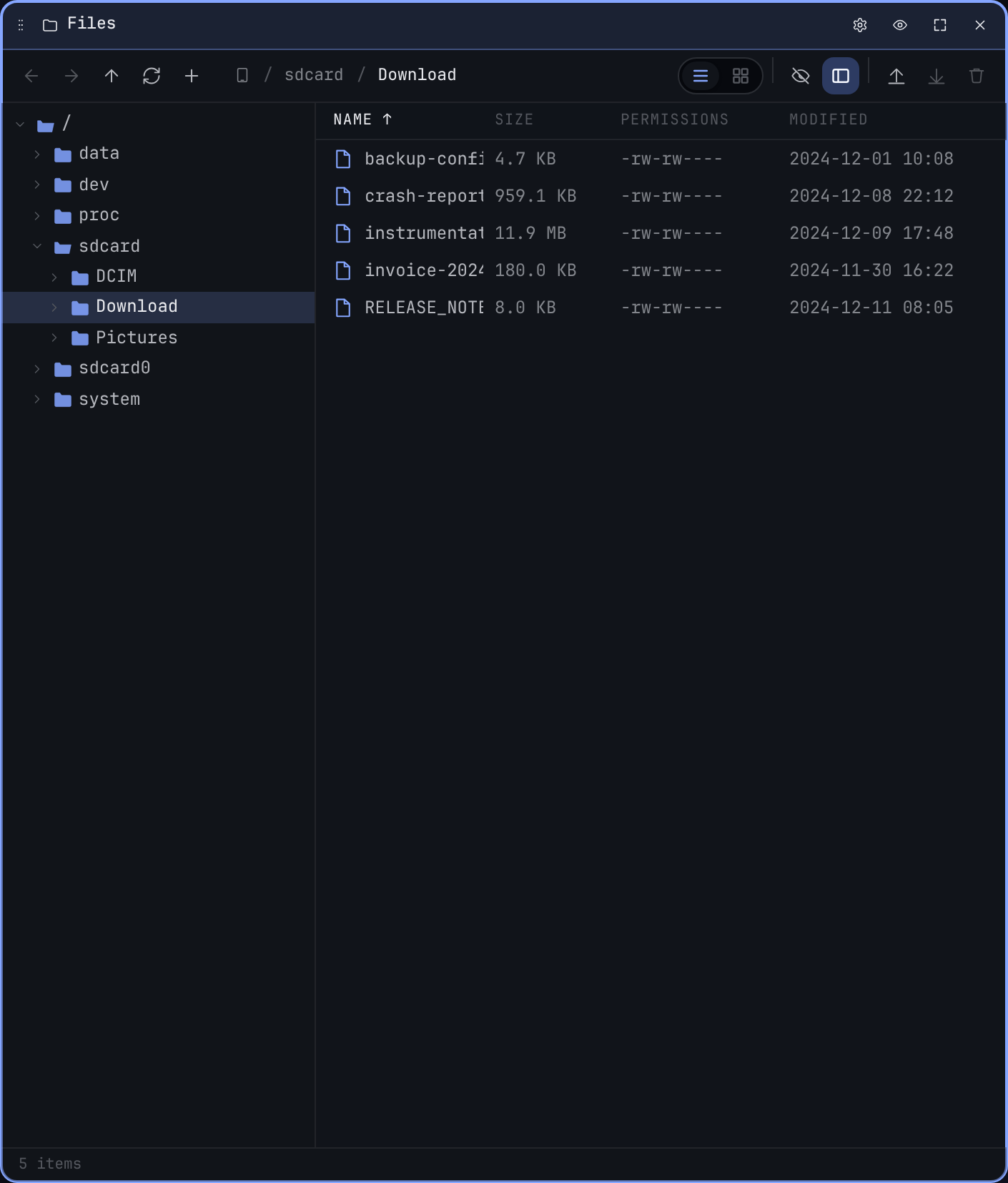Click the 11.9 MB size cell

tap(530, 233)
